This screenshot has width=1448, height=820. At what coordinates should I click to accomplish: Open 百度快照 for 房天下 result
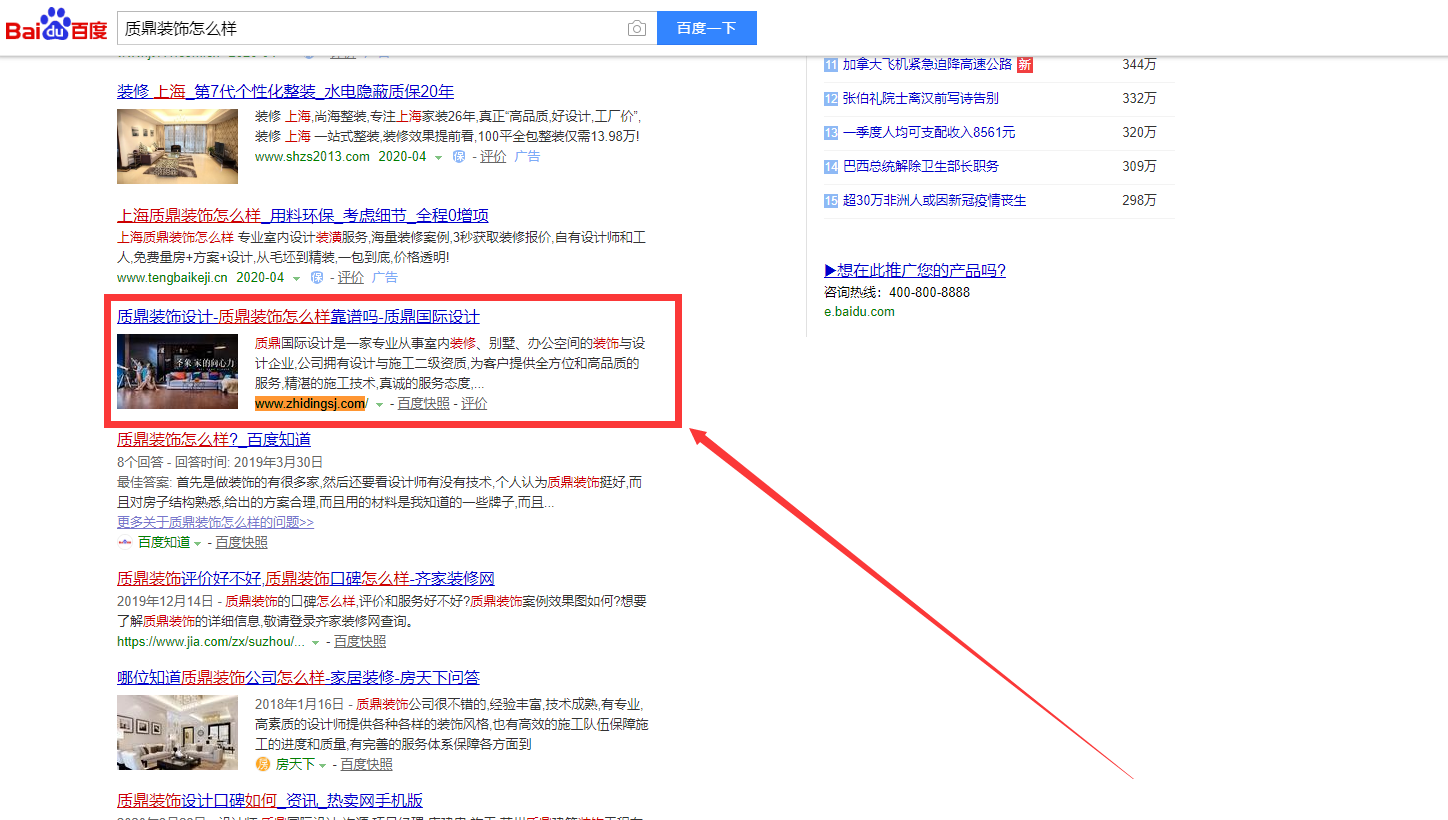(x=366, y=764)
